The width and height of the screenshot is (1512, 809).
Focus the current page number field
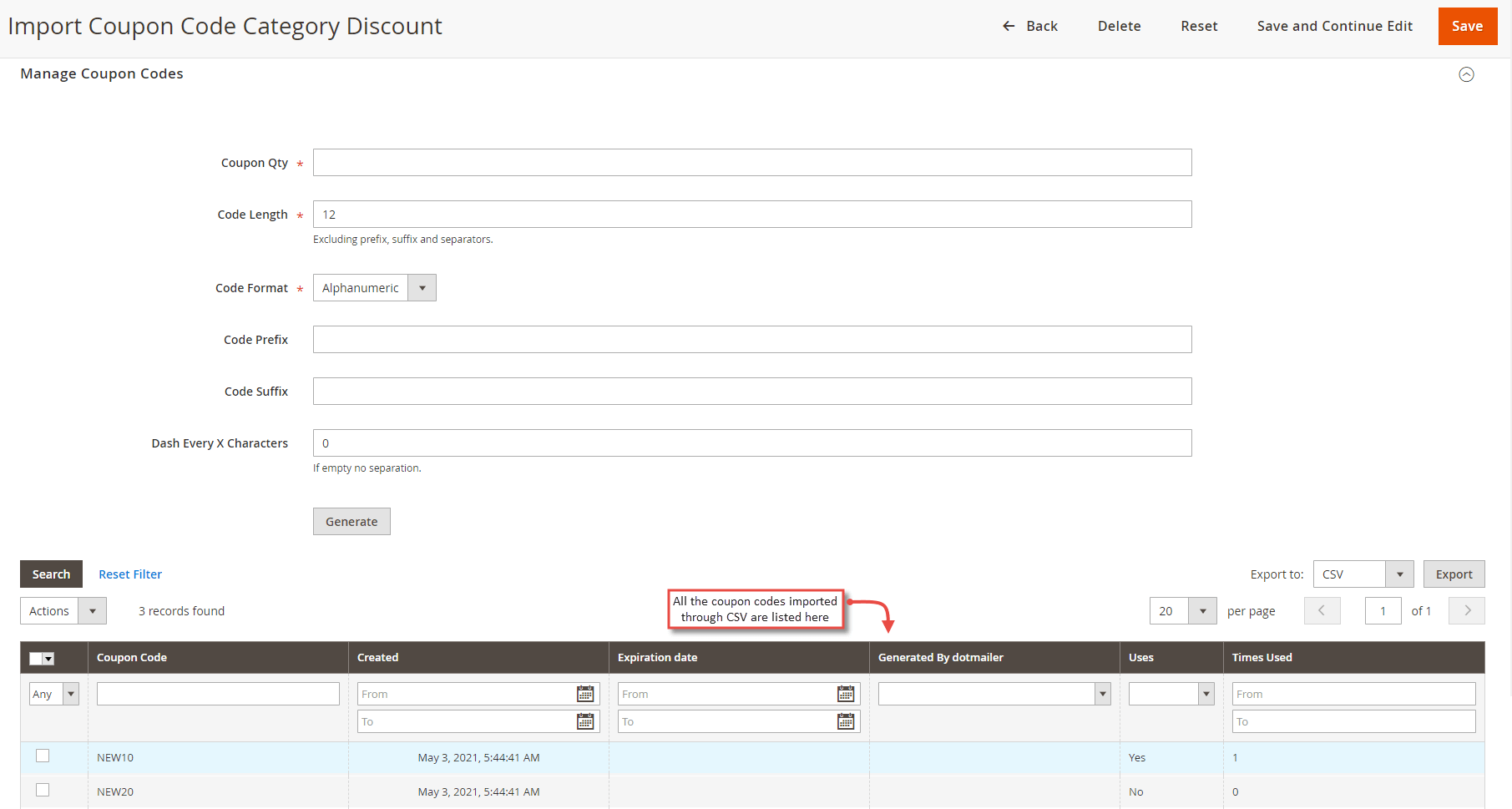1383,611
